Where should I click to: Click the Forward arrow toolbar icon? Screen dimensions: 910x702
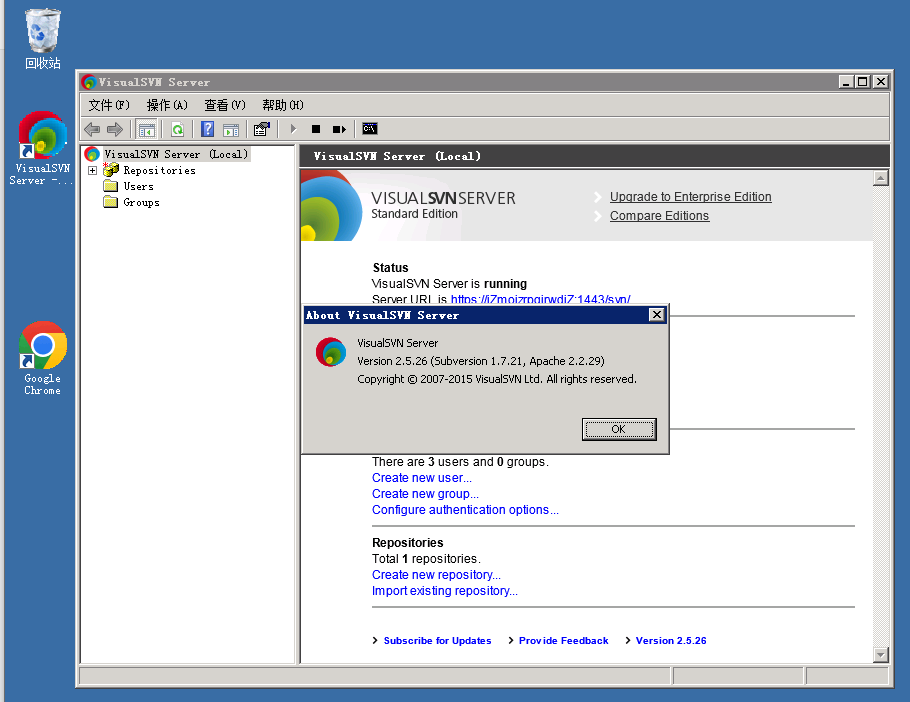[x=115, y=129]
